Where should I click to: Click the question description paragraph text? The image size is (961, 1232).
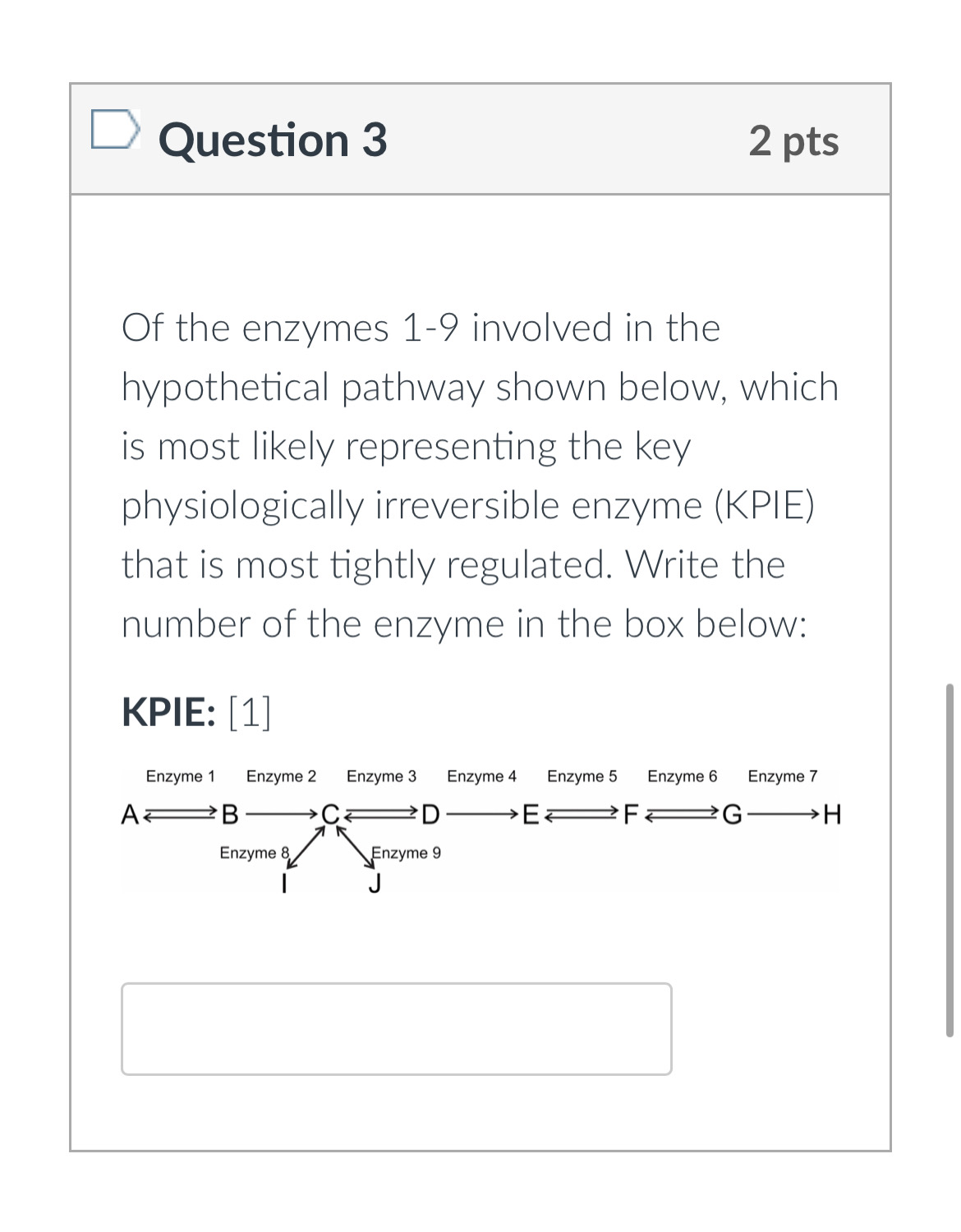476,476
